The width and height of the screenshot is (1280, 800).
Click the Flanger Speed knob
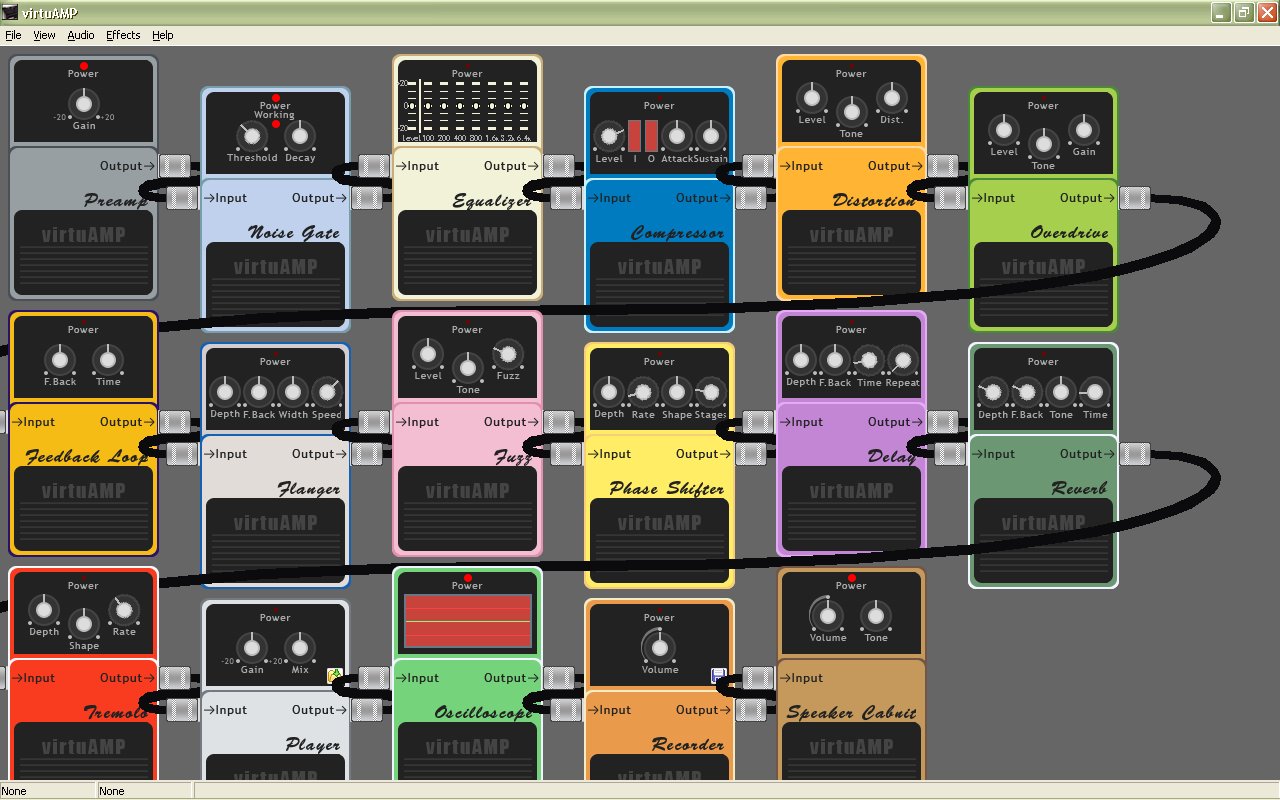[326, 392]
